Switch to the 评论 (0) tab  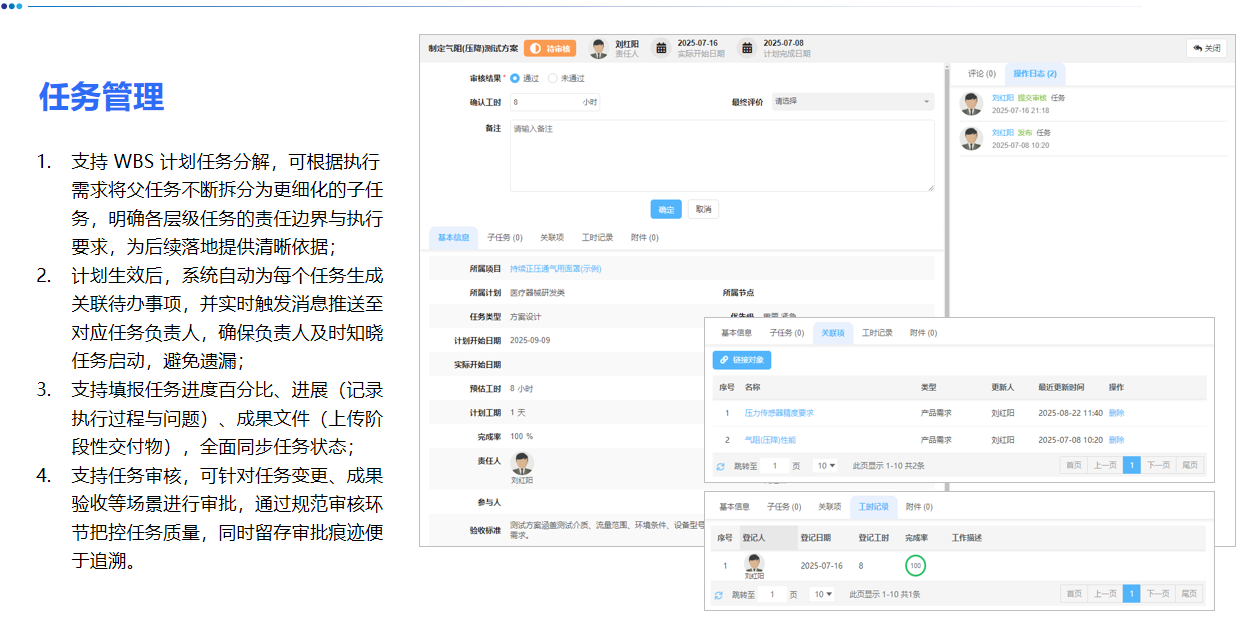pos(981,74)
